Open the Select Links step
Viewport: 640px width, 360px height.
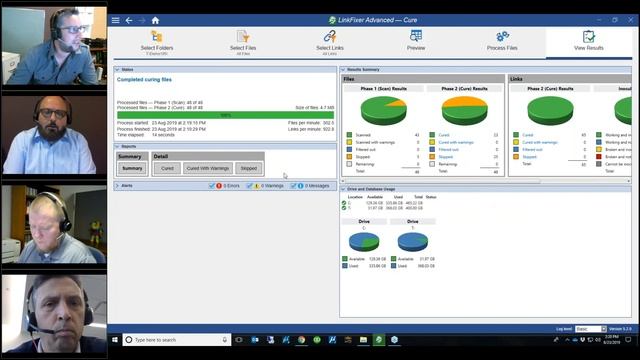tap(330, 42)
